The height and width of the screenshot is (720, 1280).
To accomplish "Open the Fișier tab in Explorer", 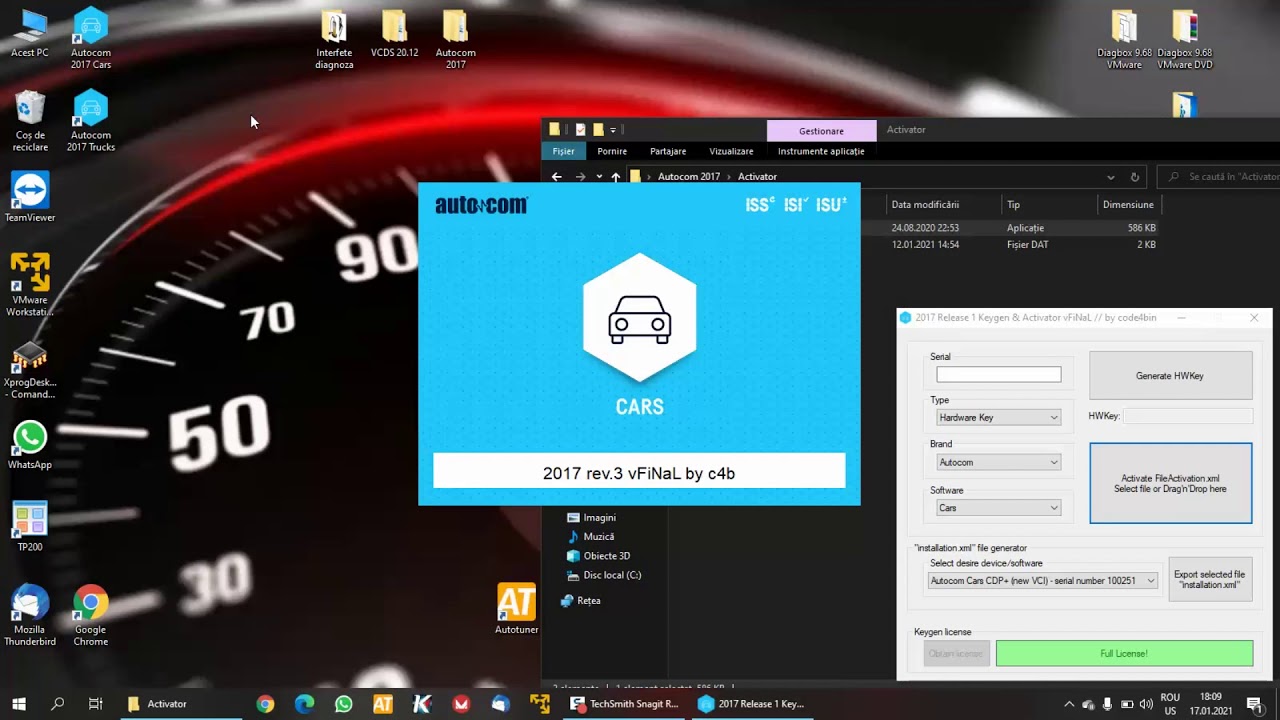I will (564, 151).
